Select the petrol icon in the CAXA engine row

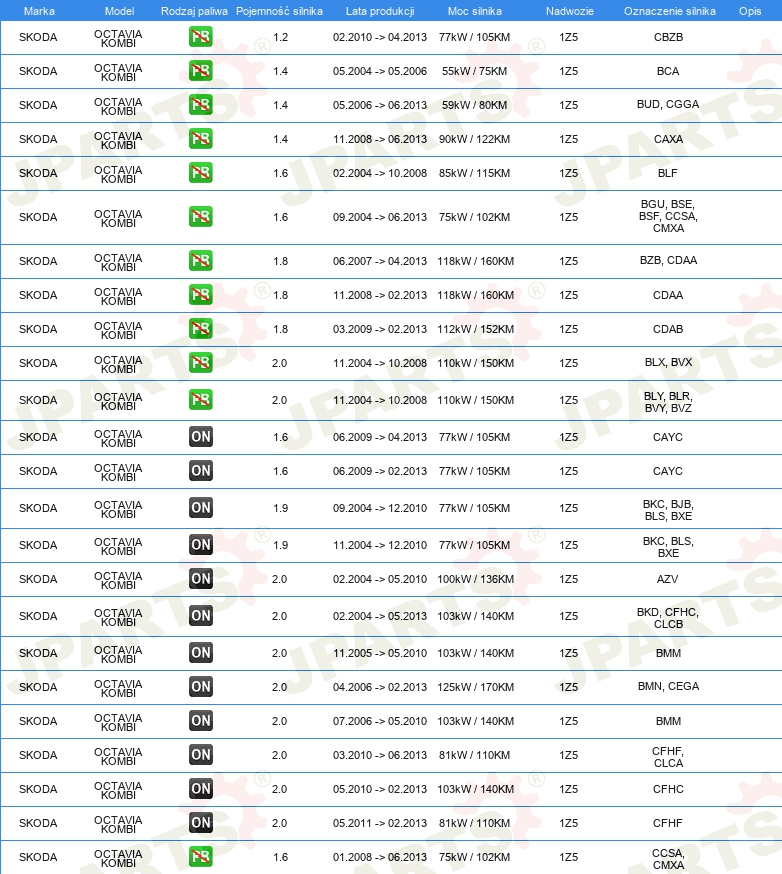pyautogui.click(x=201, y=139)
